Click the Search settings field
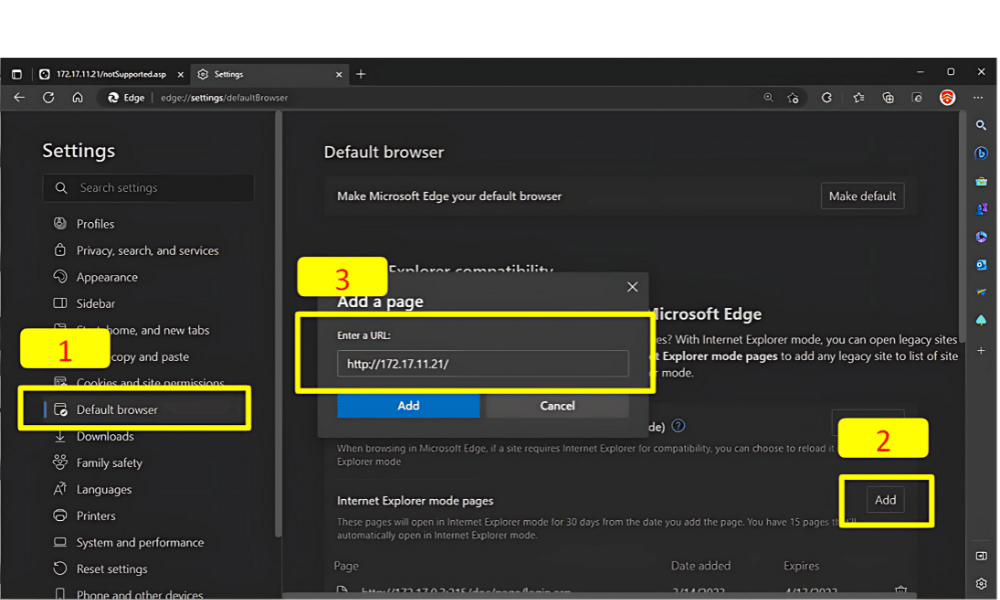The height and width of the screenshot is (600, 1000). click(x=149, y=188)
